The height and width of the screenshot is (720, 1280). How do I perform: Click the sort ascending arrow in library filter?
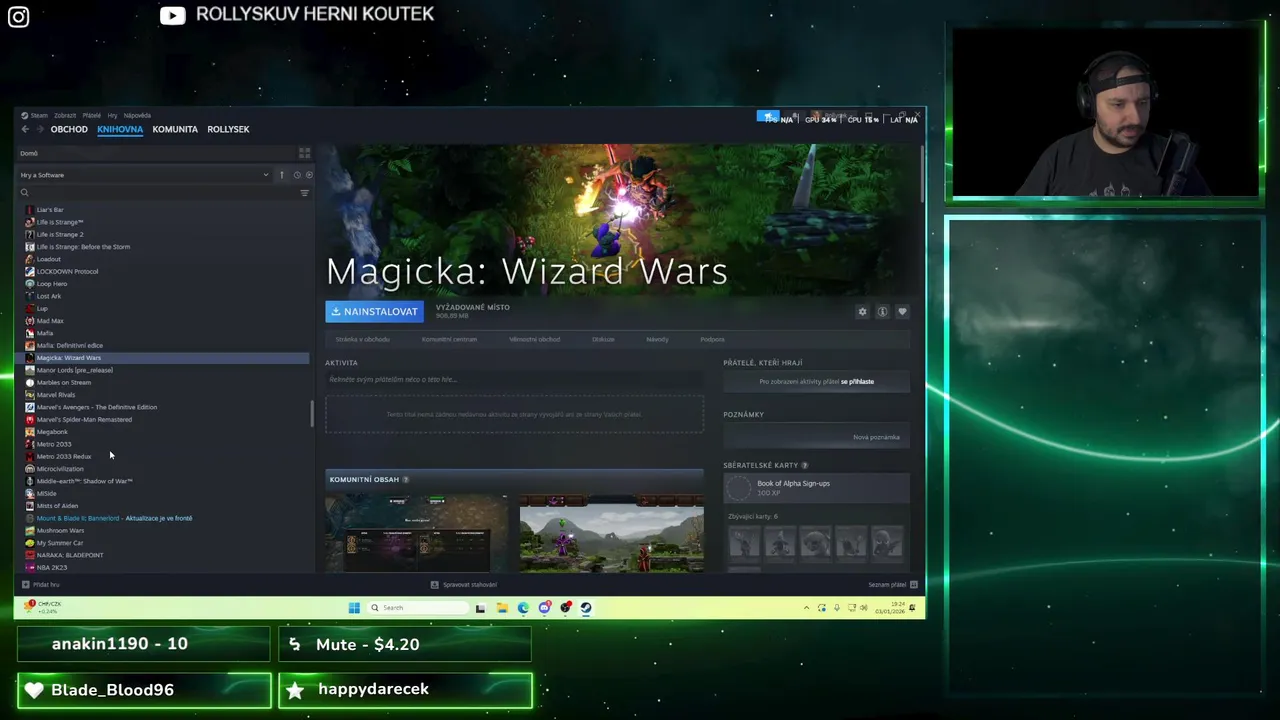[282, 175]
